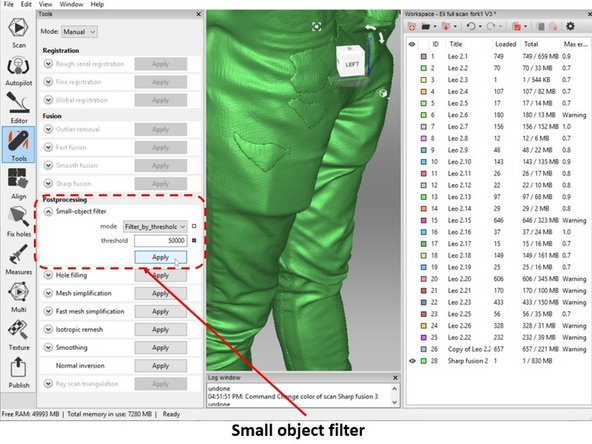Open the File menu
The image size is (592, 444).
pos(8,5)
